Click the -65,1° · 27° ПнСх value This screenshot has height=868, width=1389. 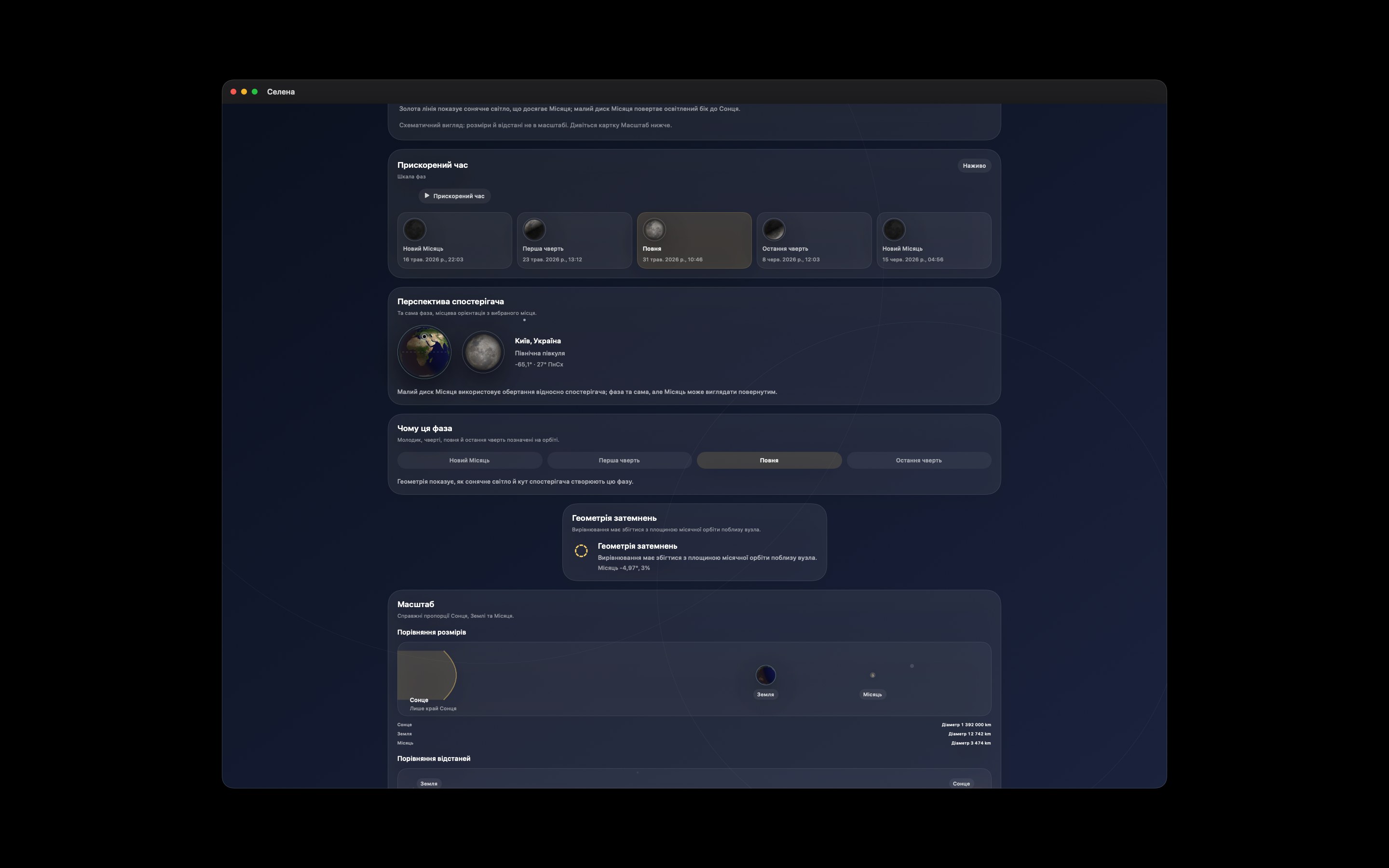539,365
